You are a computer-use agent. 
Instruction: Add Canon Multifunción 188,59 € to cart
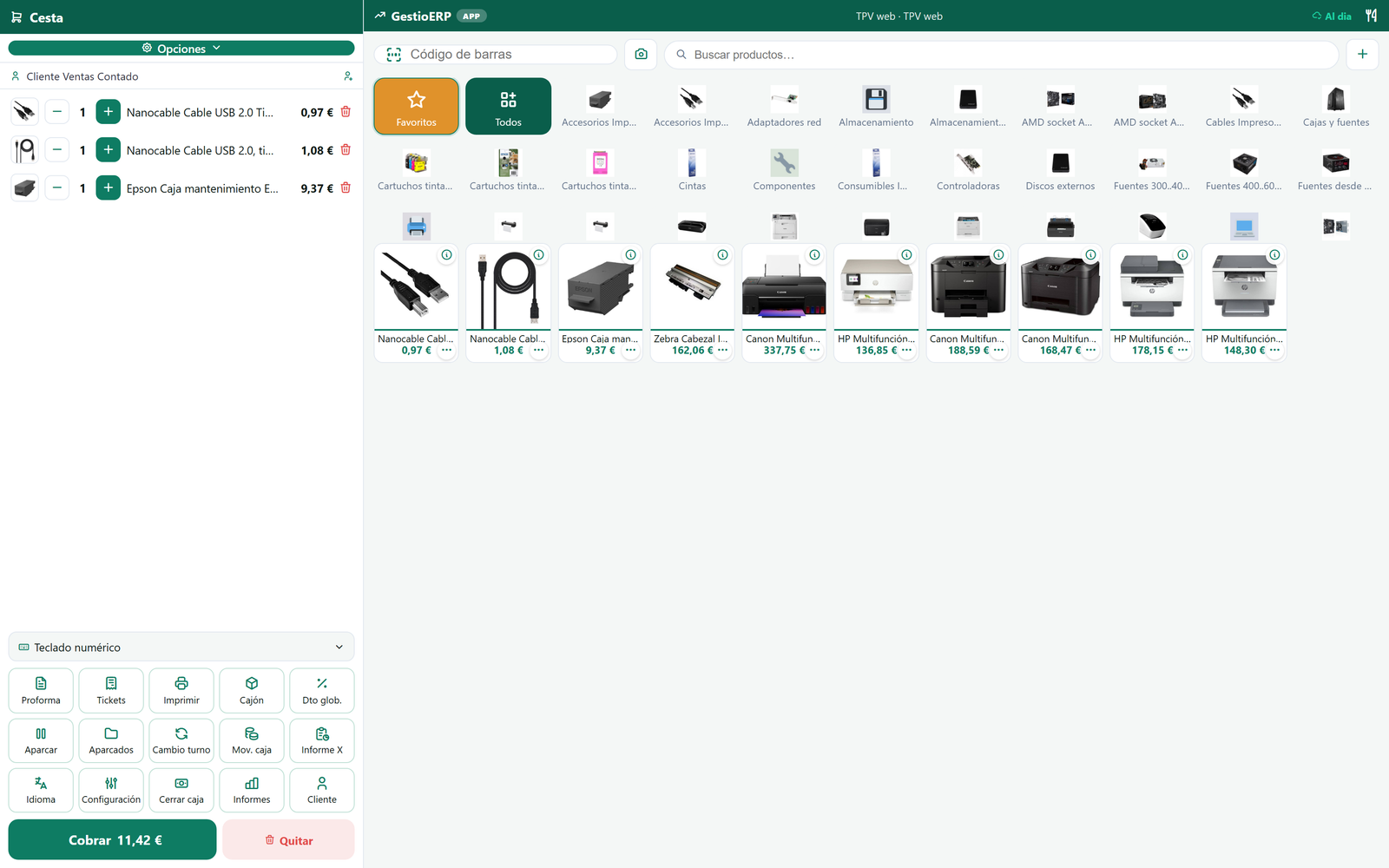pyautogui.click(x=968, y=286)
